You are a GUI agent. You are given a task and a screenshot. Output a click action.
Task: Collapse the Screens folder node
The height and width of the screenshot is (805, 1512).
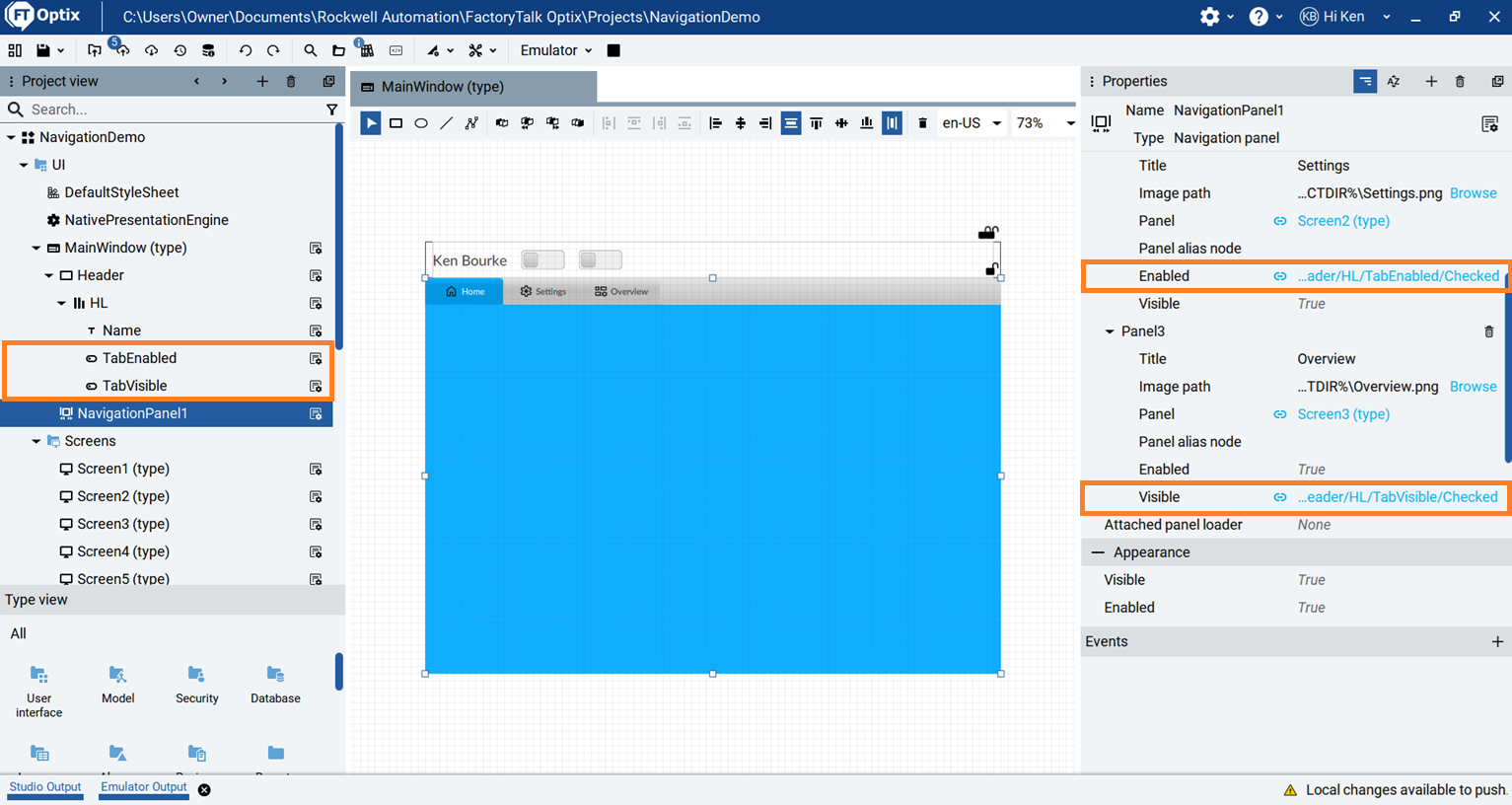36,441
